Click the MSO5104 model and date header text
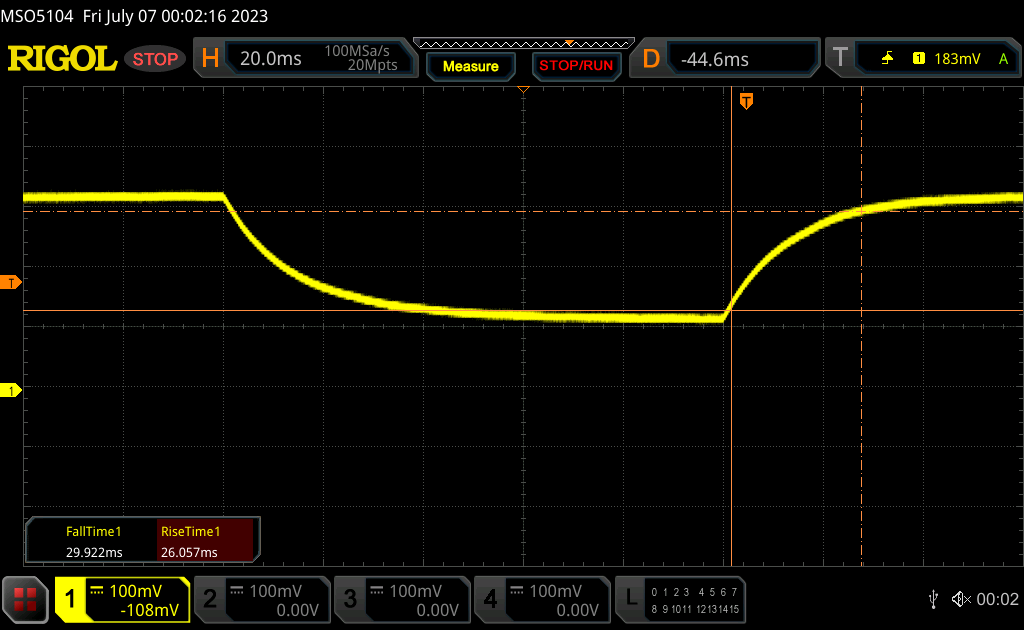Image resolution: width=1024 pixels, height=630 pixels. [134, 16]
